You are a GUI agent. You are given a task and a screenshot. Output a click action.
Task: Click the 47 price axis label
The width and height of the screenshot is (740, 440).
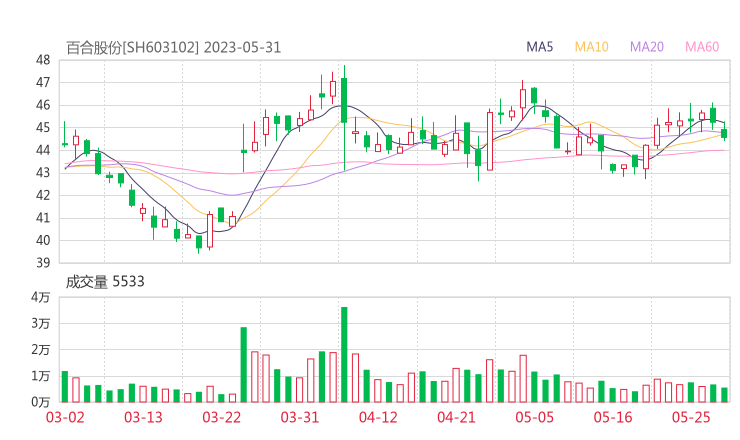(43, 83)
